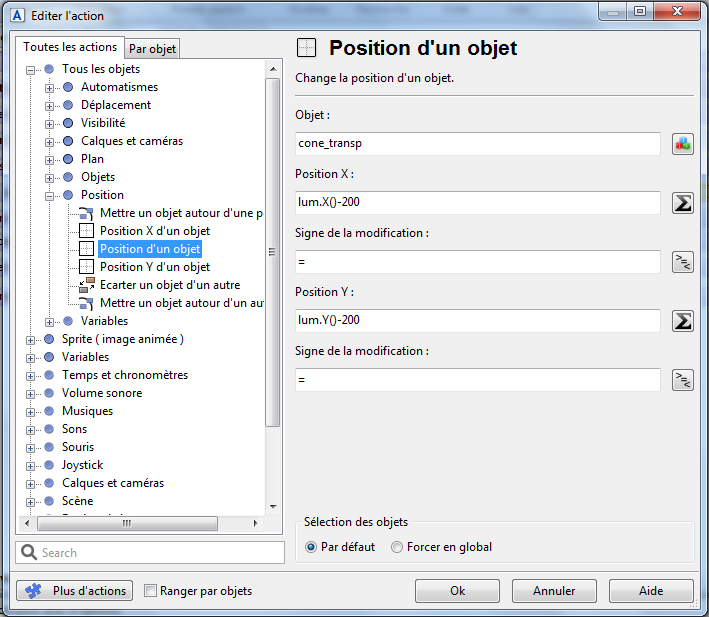
Task: Expand the Visibilité node
Action: 49,124
